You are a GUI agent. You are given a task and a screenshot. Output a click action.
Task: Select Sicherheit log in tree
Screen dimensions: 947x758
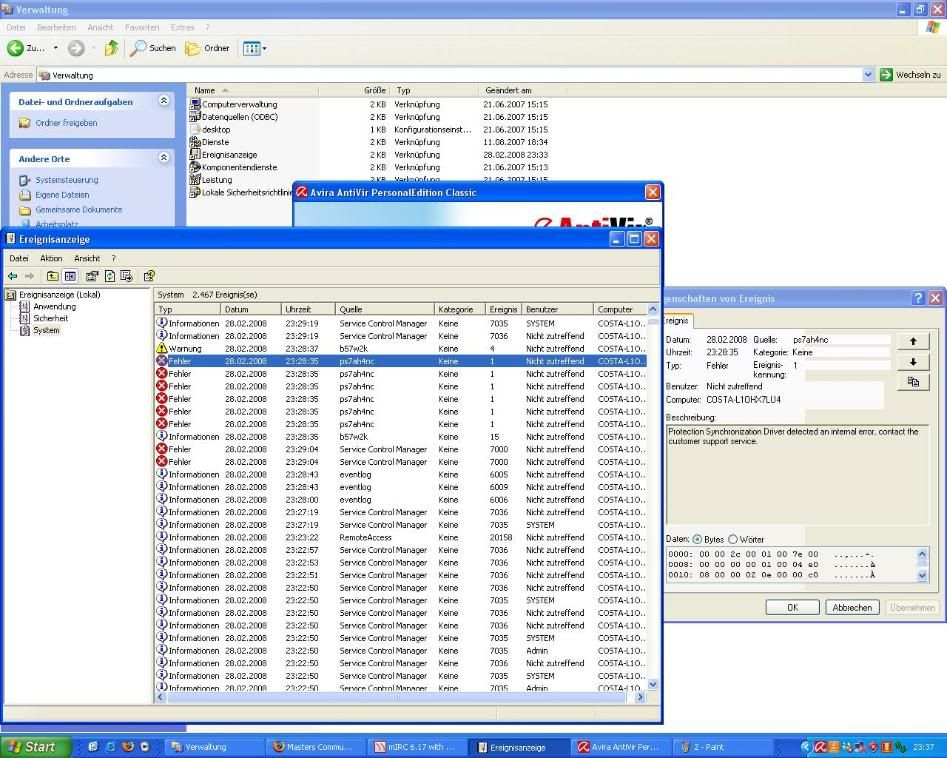coord(51,318)
